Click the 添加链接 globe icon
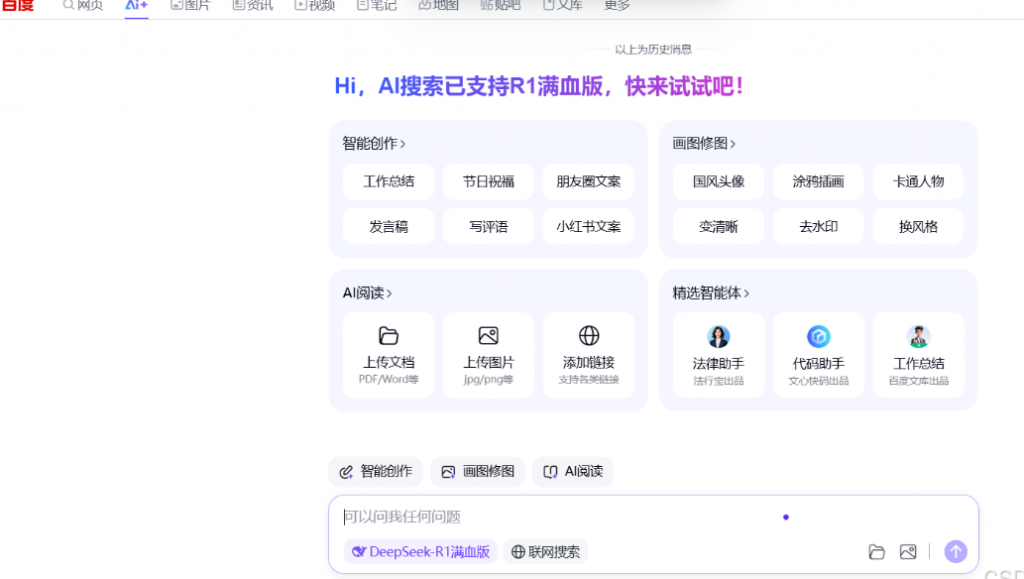The image size is (1024, 579). tap(589, 336)
